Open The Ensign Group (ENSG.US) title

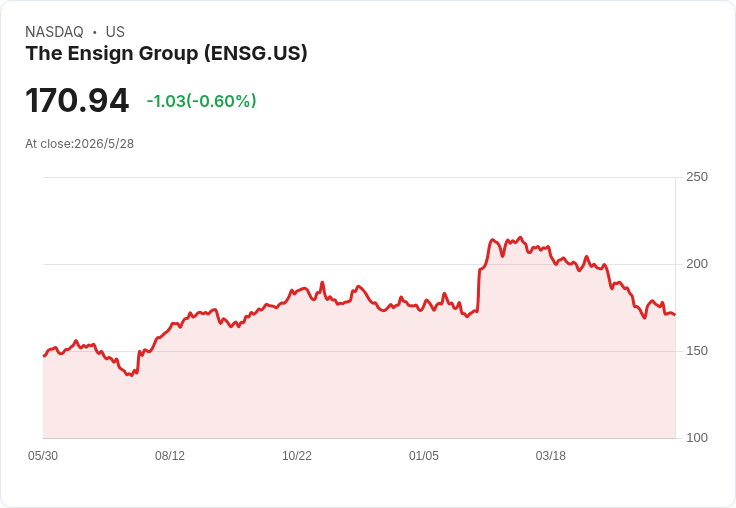coord(167,53)
